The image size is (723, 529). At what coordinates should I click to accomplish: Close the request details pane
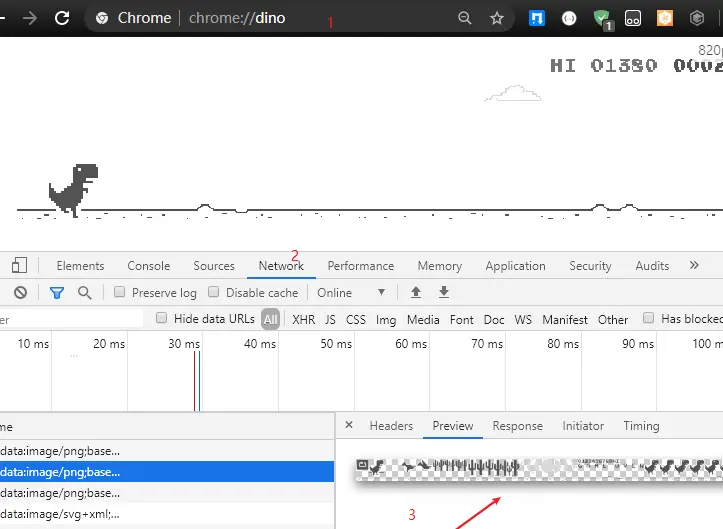(349, 425)
